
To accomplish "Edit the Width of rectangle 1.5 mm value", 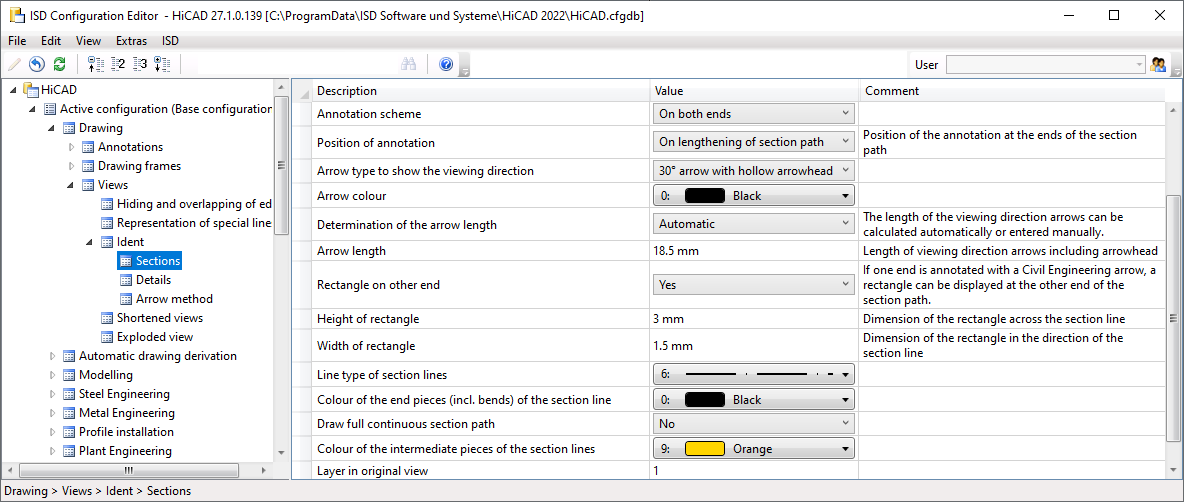I will tap(754, 346).
